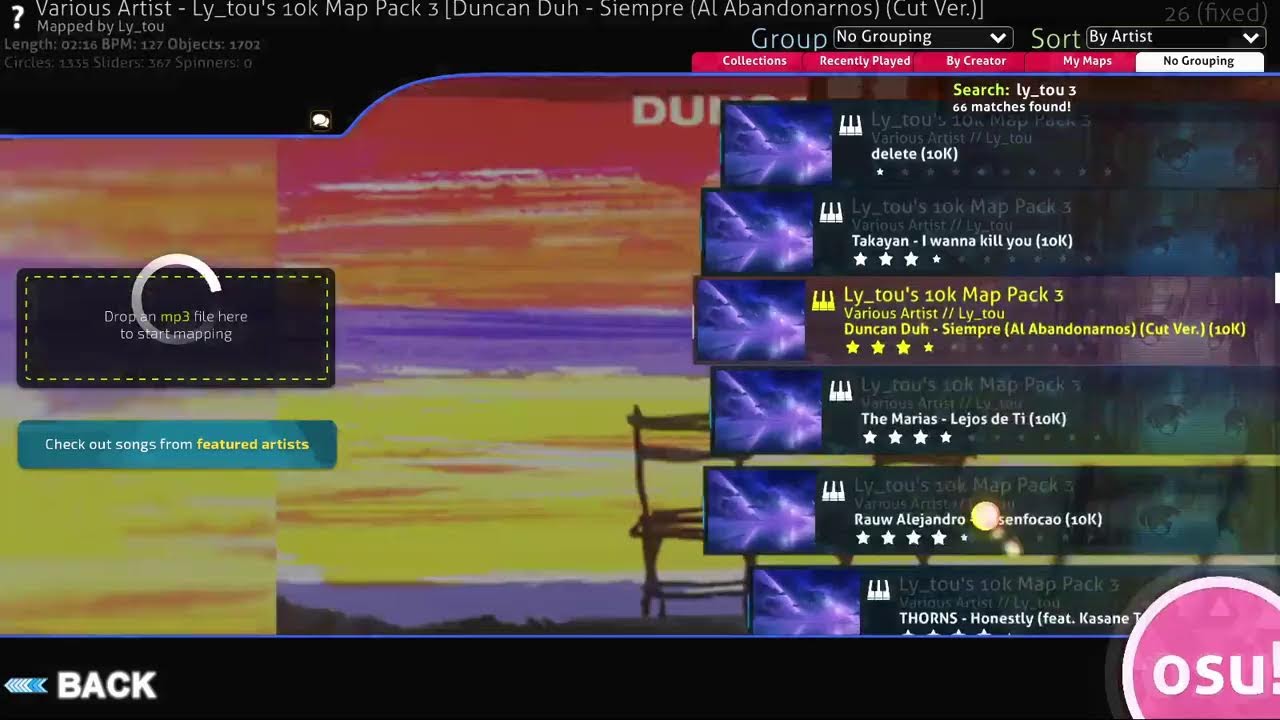This screenshot has width=1280, height=720.
Task: Select Takayan - I wanna kill you (10K)
Action: [990, 231]
